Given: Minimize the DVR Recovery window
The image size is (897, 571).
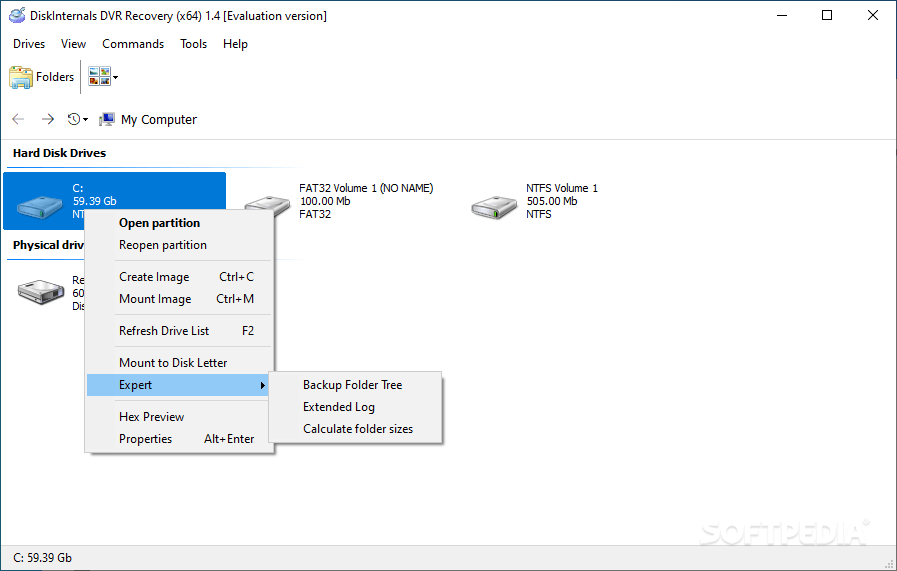Looking at the screenshot, I should point(782,15).
